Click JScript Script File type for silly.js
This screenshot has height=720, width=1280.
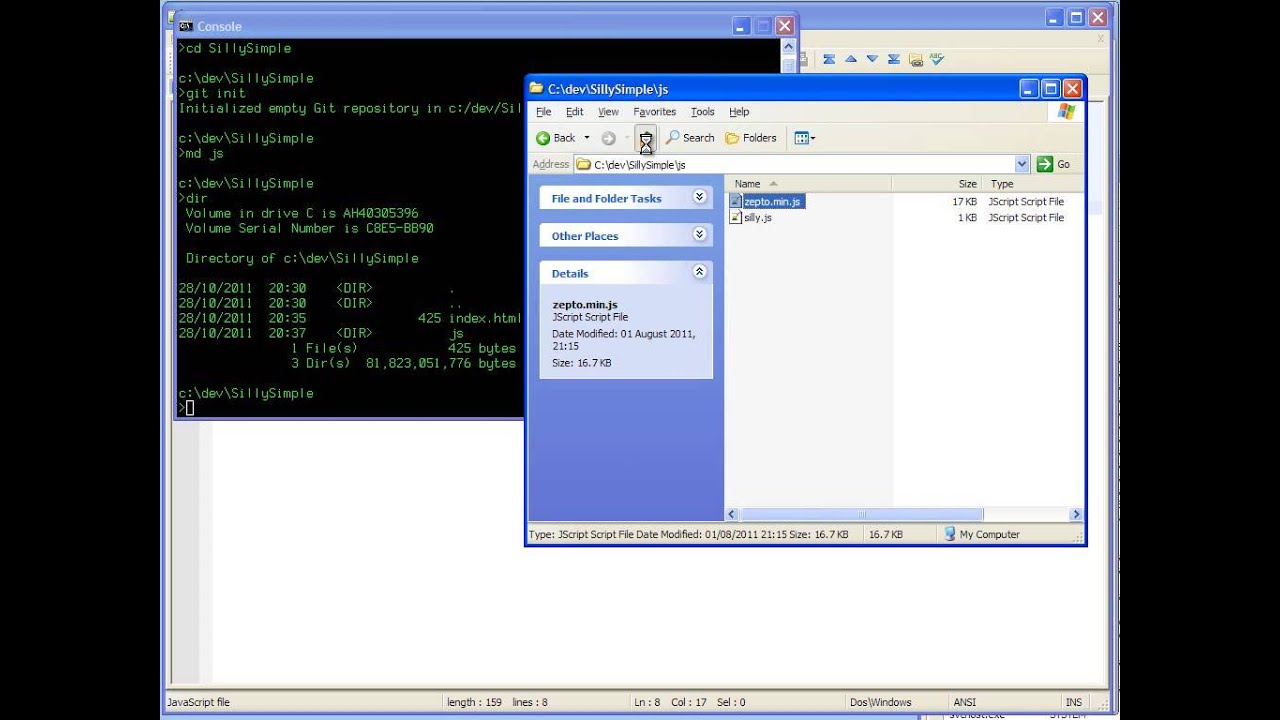(1026, 218)
